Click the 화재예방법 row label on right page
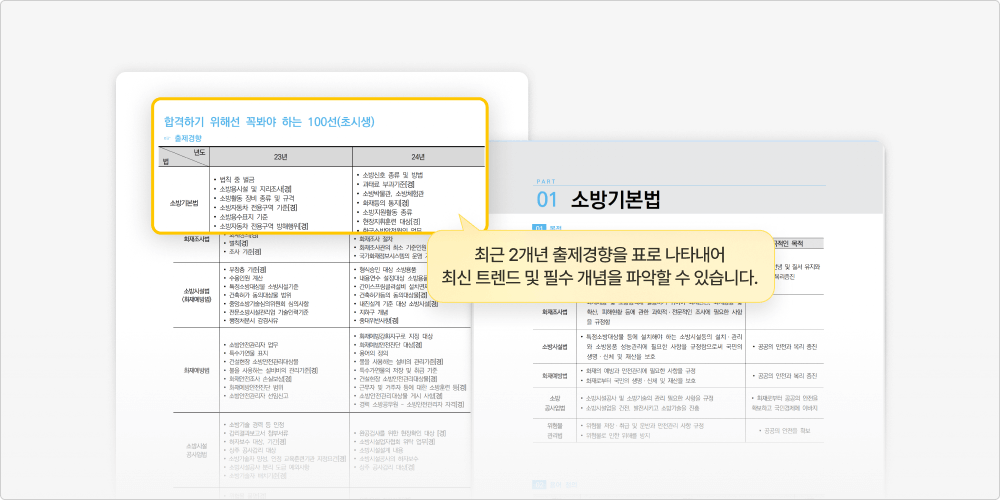Image resolution: width=1000 pixels, height=500 pixels. (x=555, y=376)
